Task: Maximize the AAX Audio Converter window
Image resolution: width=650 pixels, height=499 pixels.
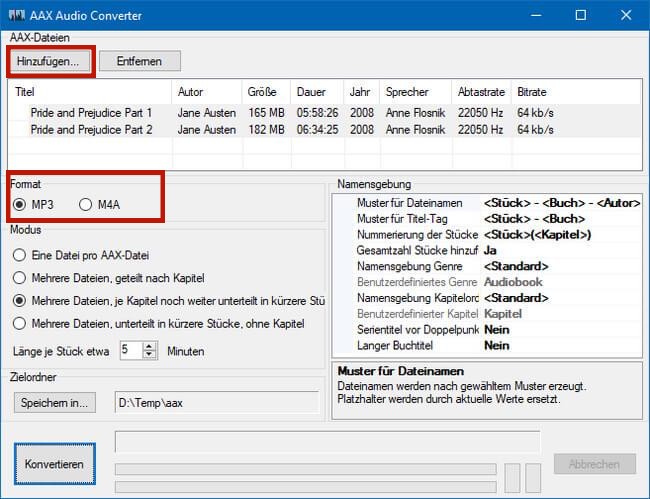Action: 580,16
